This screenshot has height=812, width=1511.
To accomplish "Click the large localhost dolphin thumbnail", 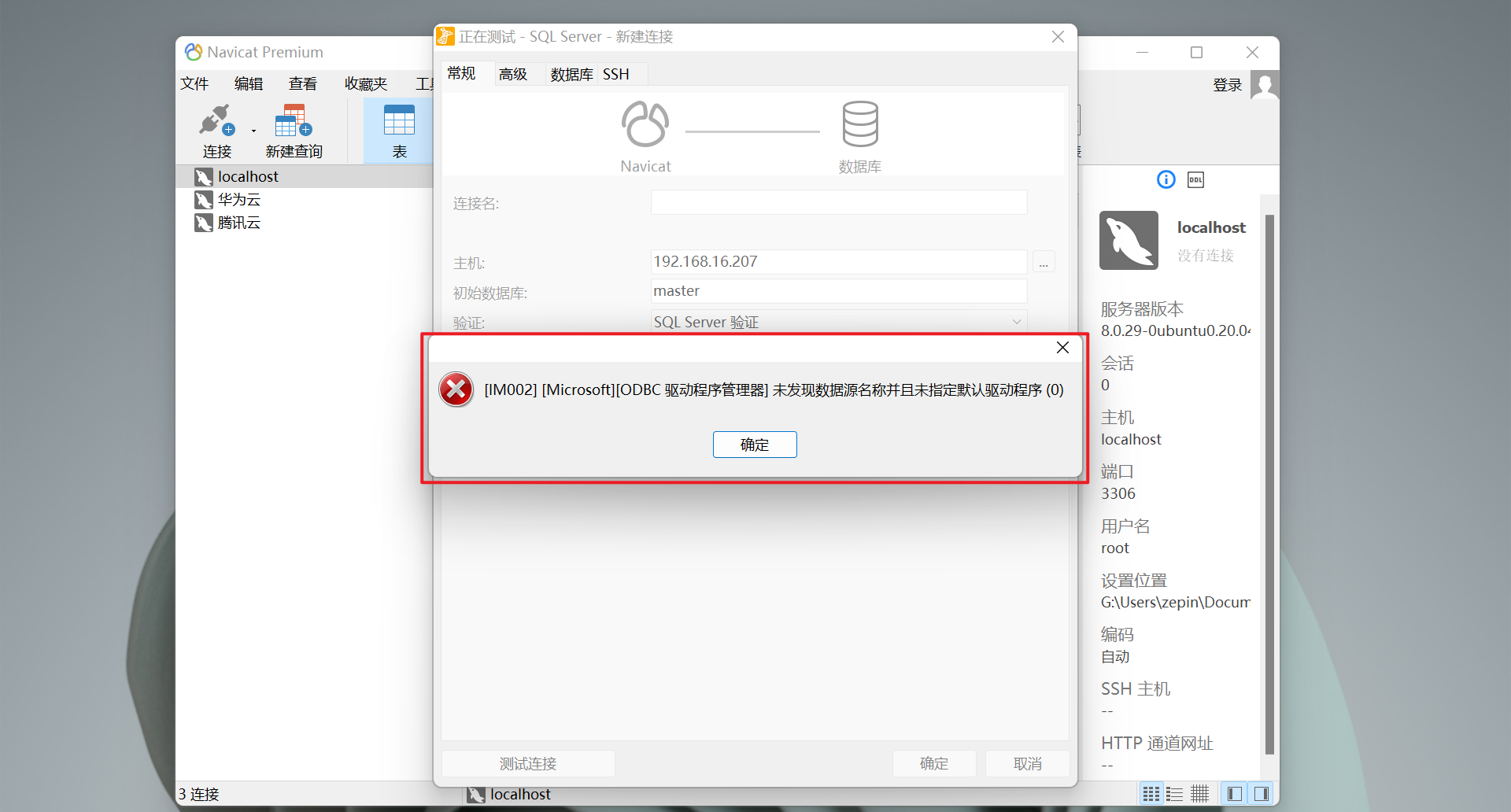I will (1129, 240).
